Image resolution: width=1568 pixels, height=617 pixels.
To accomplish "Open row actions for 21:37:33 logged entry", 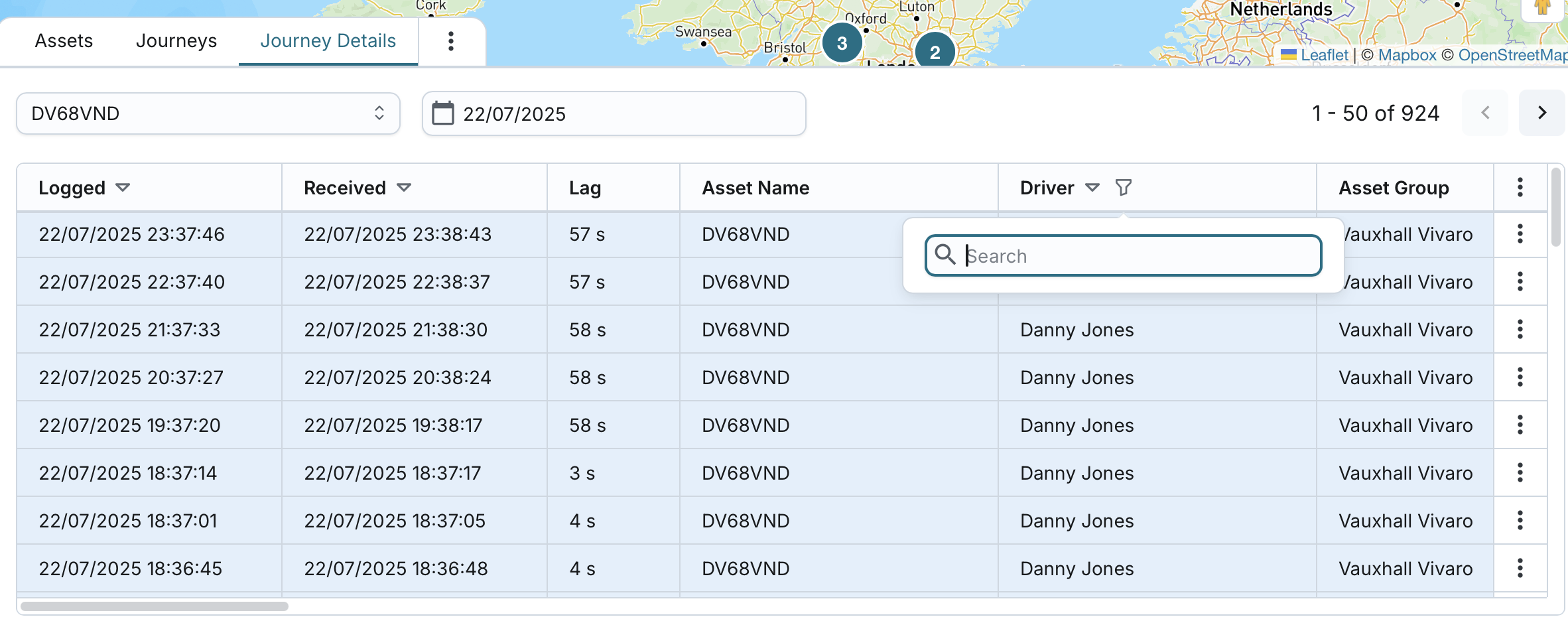I will 1520,330.
